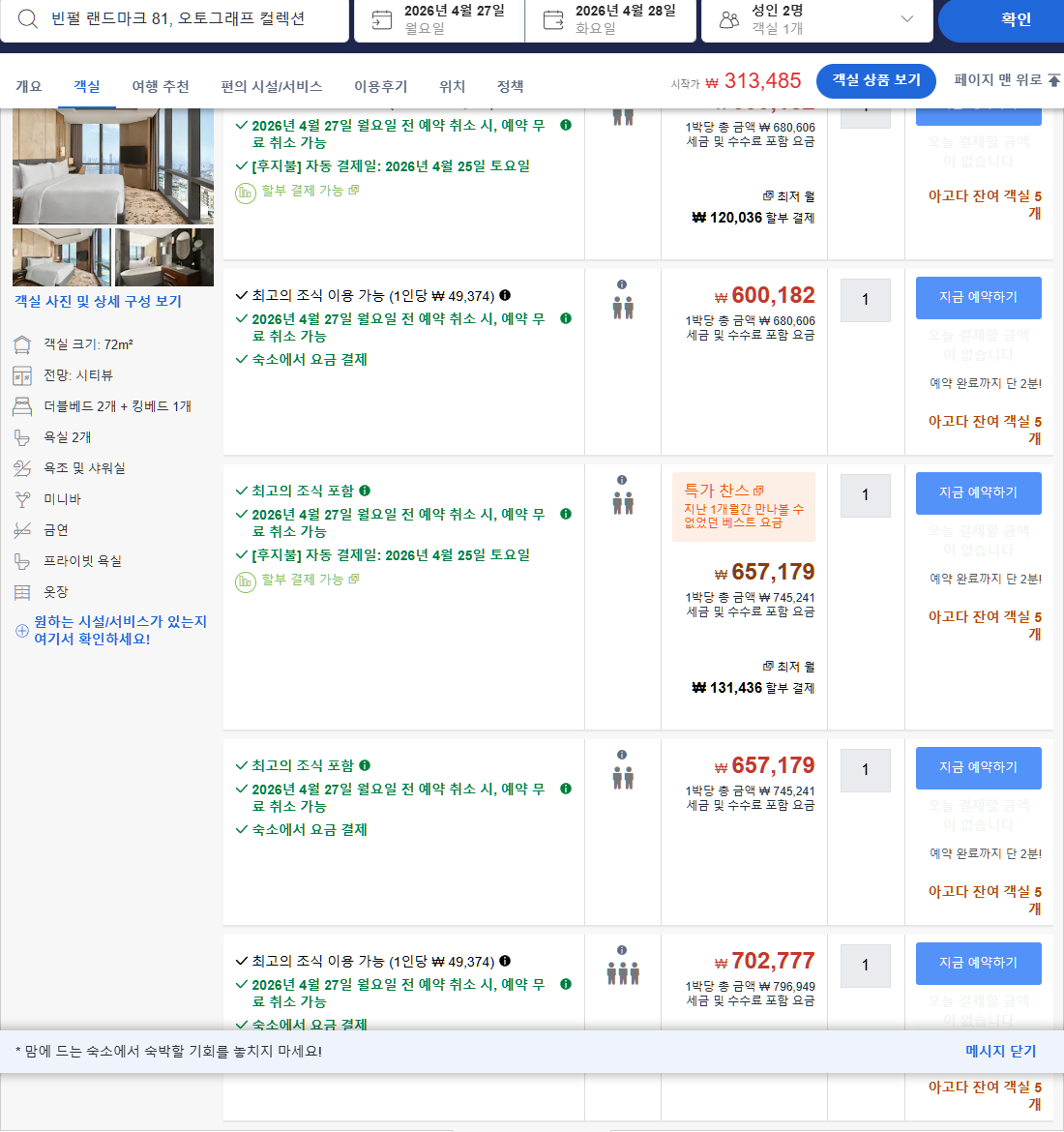Click the guests people icon
Screen dimensions: 1064x1132
click(729, 19)
